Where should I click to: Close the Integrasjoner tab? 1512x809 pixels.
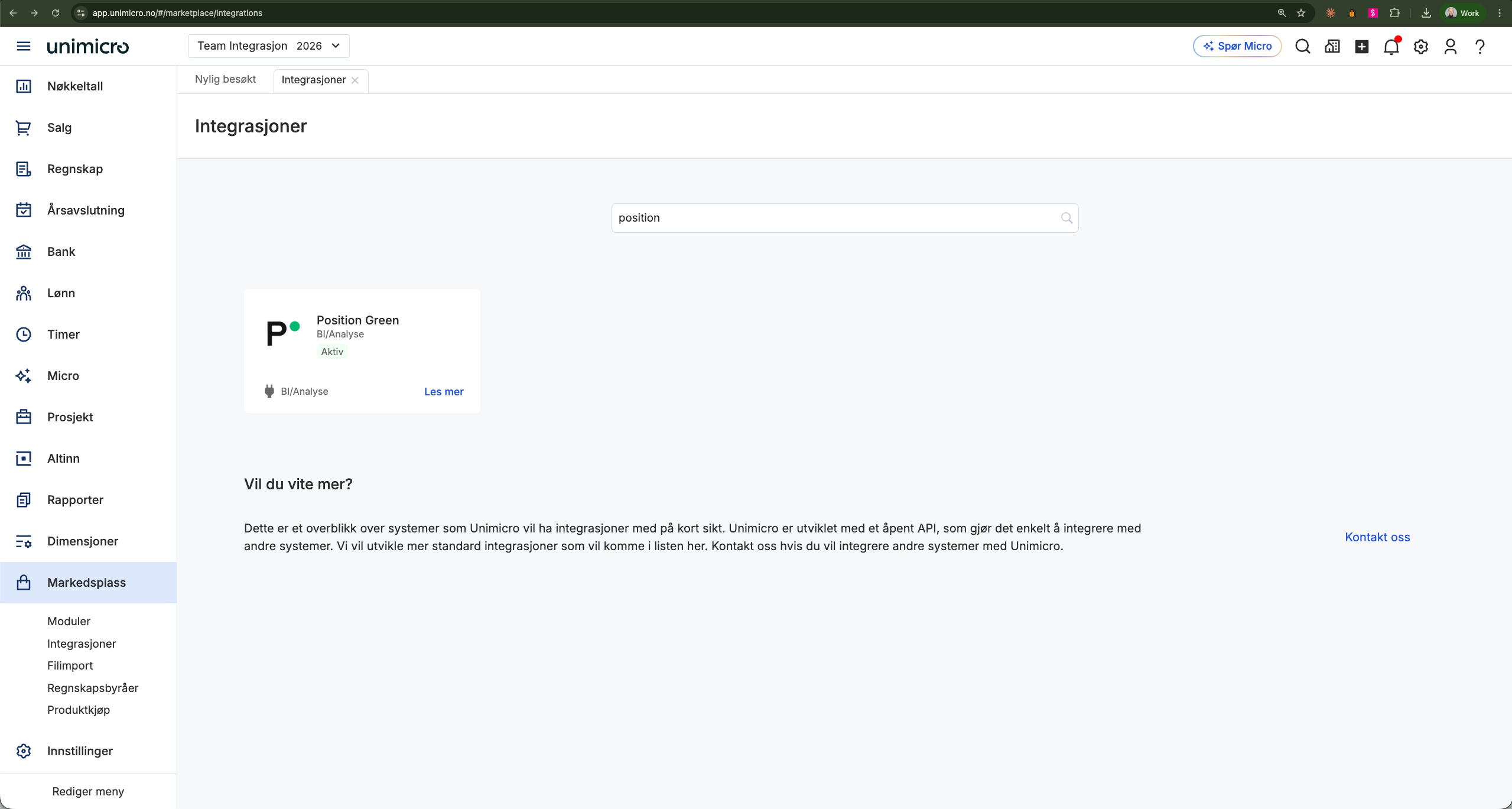355,80
